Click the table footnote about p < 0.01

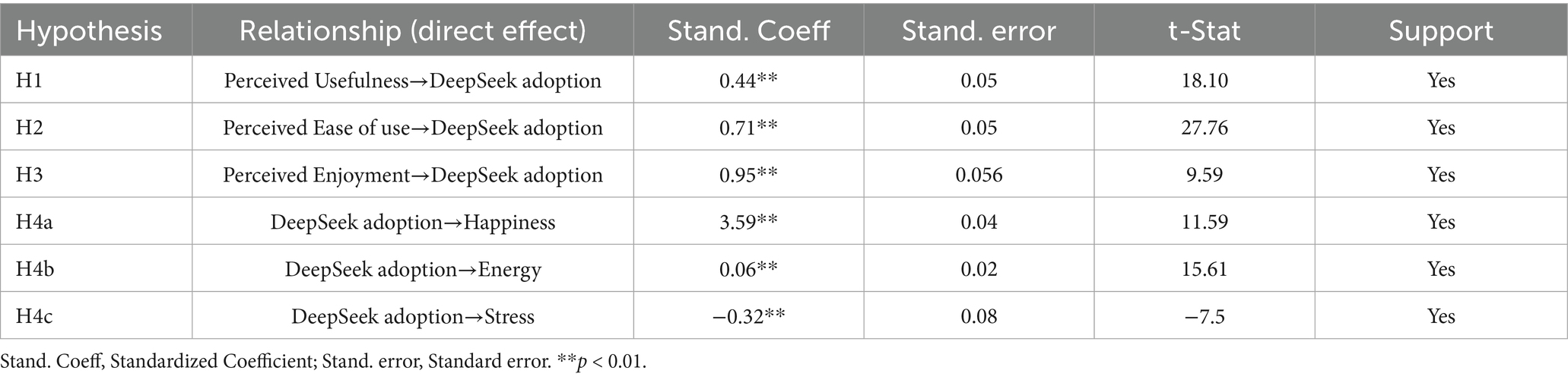tap(324, 362)
